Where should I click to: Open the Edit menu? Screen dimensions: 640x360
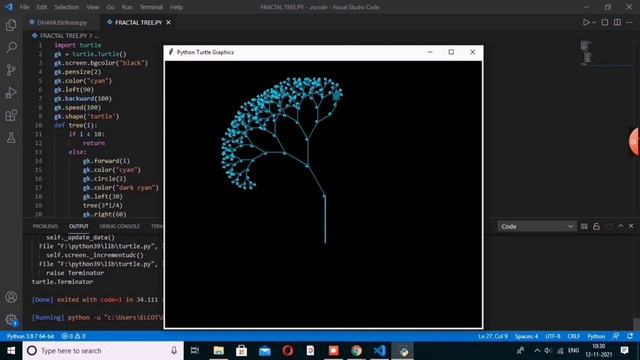pyautogui.click(x=42, y=7)
